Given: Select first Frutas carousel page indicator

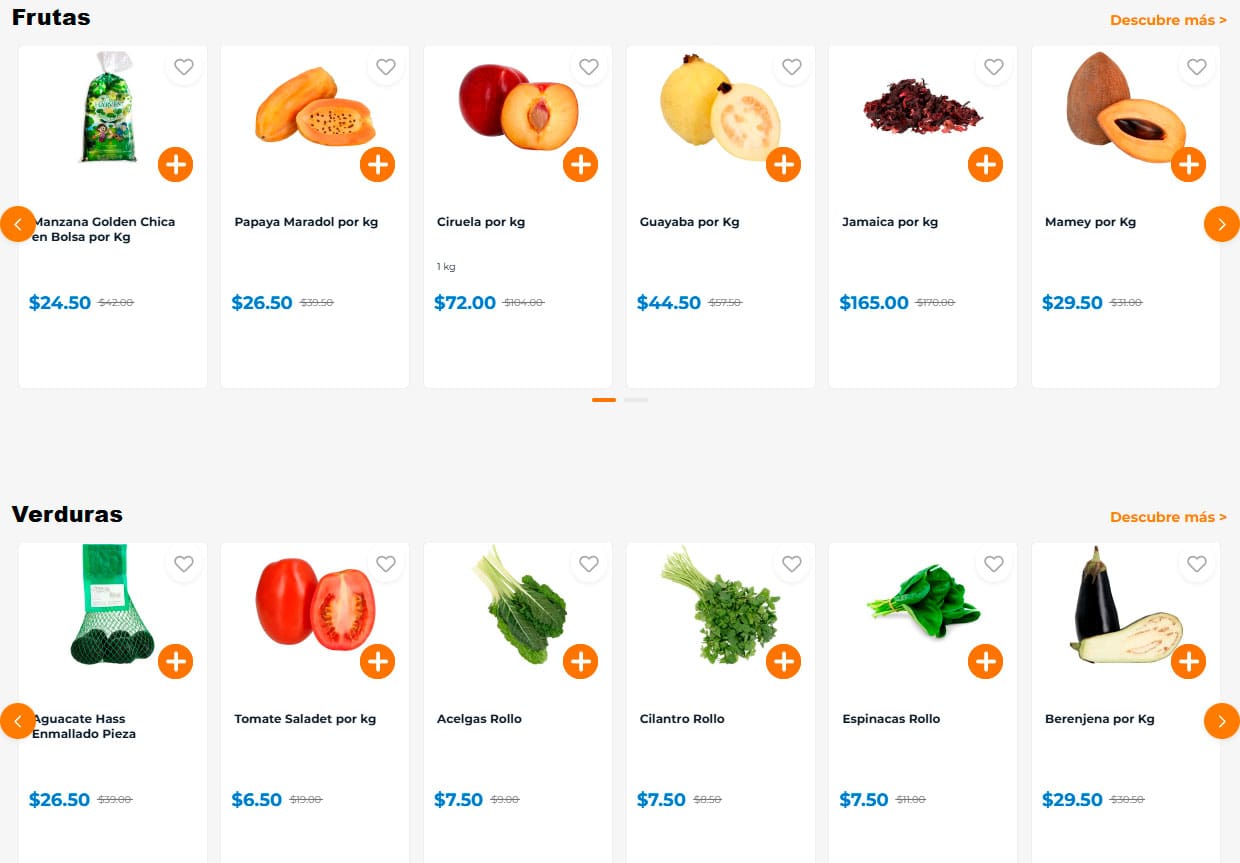Looking at the screenshot, I should click(x=604, y=400).
